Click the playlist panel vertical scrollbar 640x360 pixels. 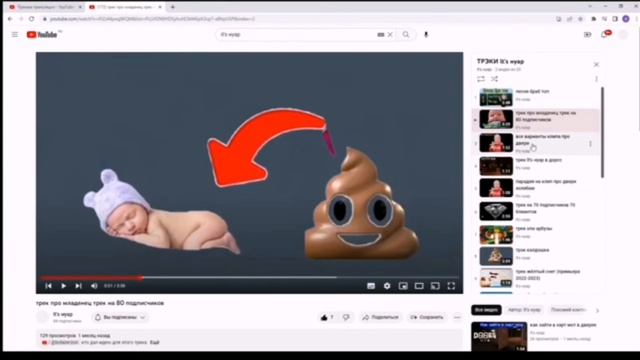coord(602,133)
